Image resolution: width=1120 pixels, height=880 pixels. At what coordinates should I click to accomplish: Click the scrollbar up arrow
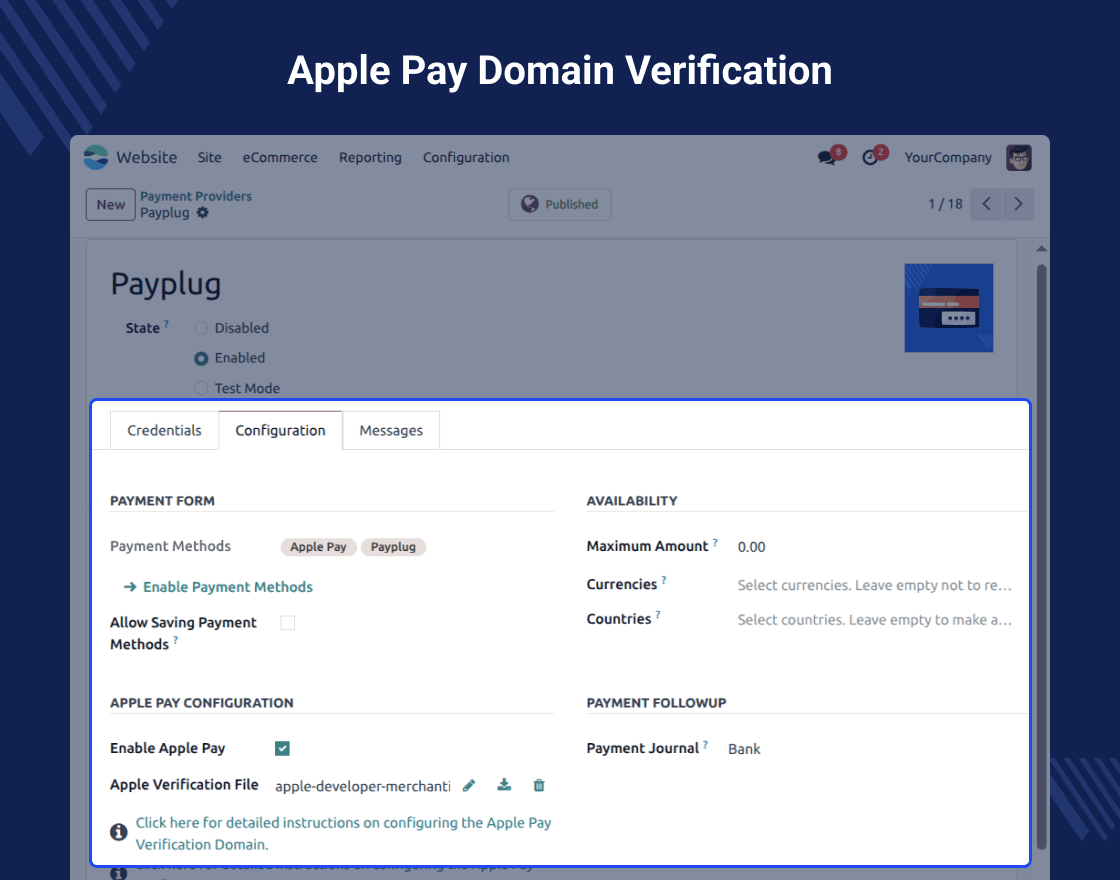1041,249
